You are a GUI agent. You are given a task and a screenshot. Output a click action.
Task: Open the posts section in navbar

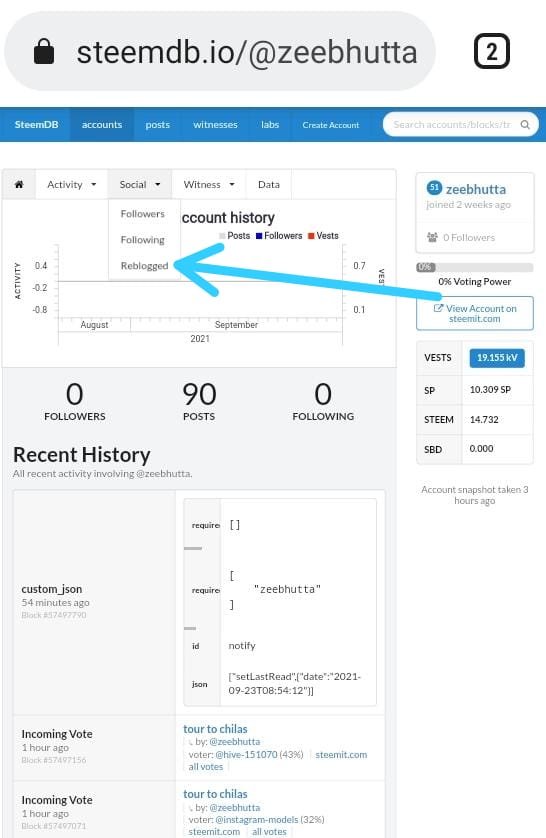click(158, 125)
